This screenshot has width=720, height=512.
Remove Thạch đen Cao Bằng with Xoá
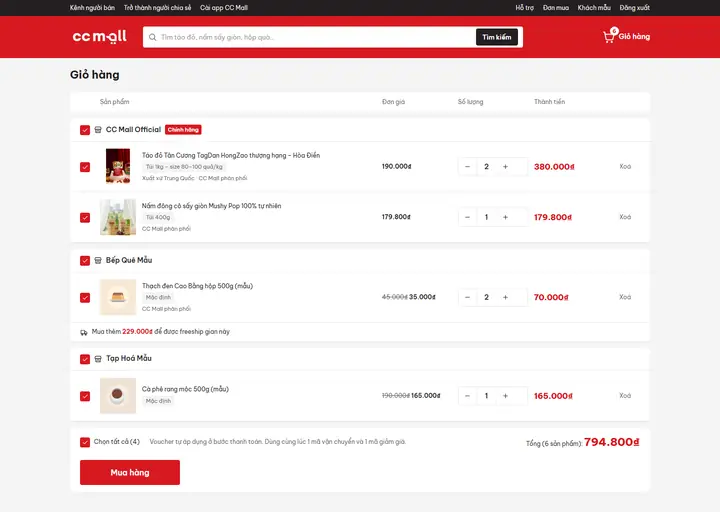tap(625, 297)
